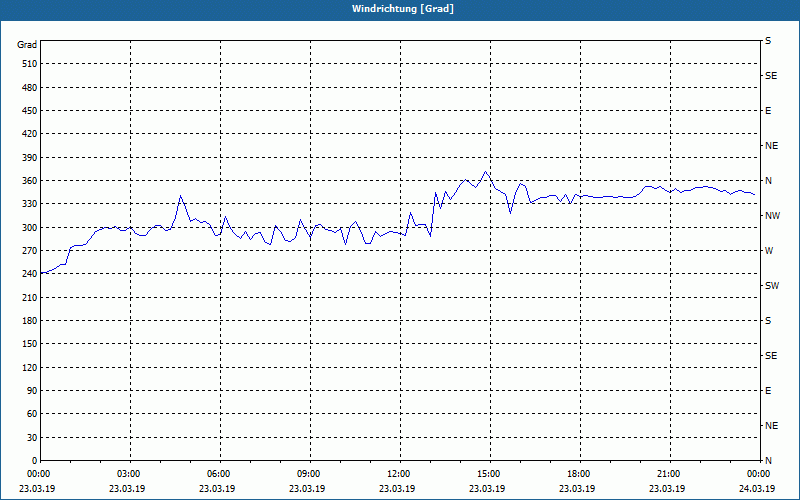Click the E compass label on 450 gridline

[x=768, y=111]
